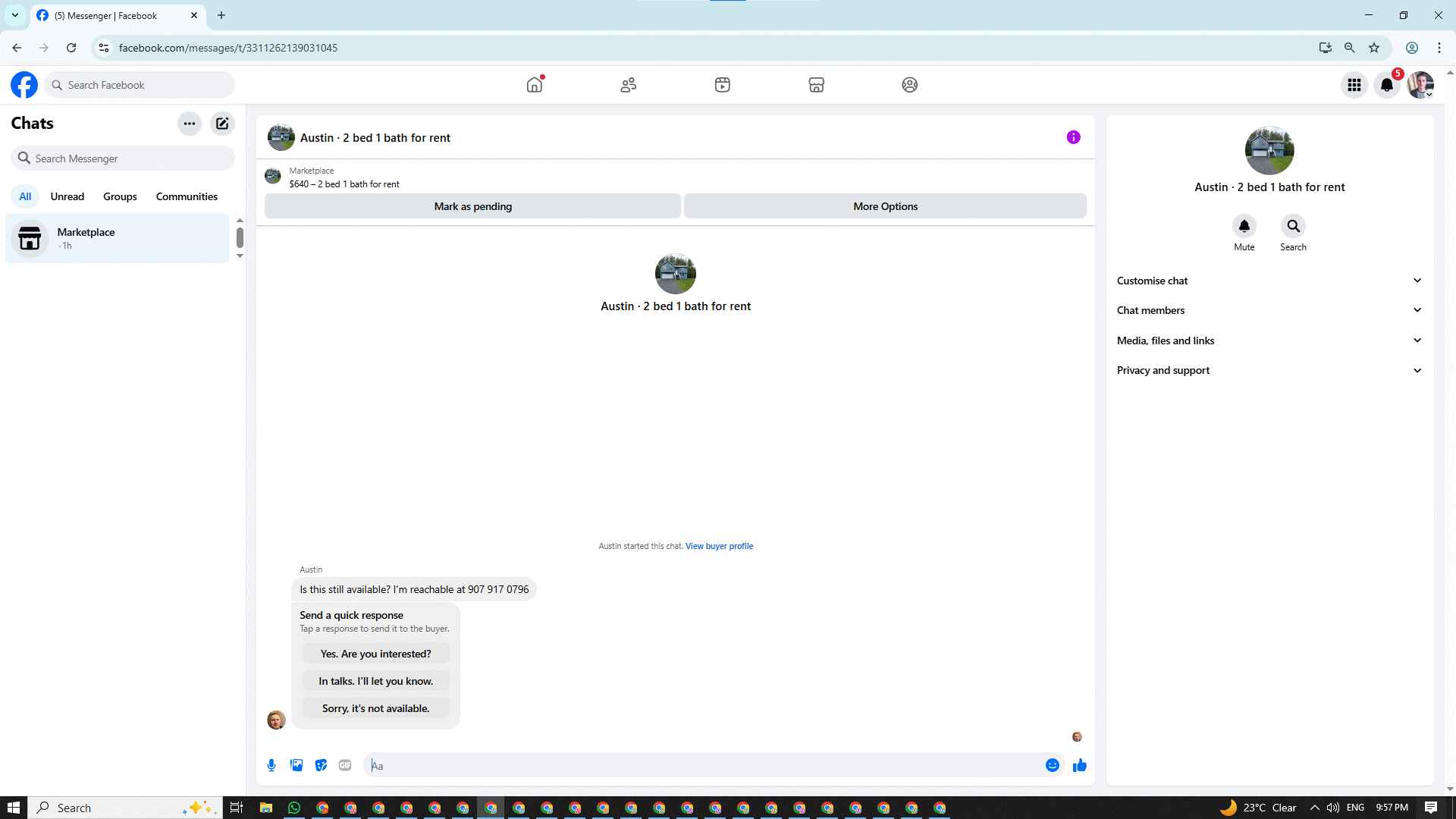Viewport: 1456px width, 819px height.
Task: Open the account profile picture menu
Action: 1421,85
